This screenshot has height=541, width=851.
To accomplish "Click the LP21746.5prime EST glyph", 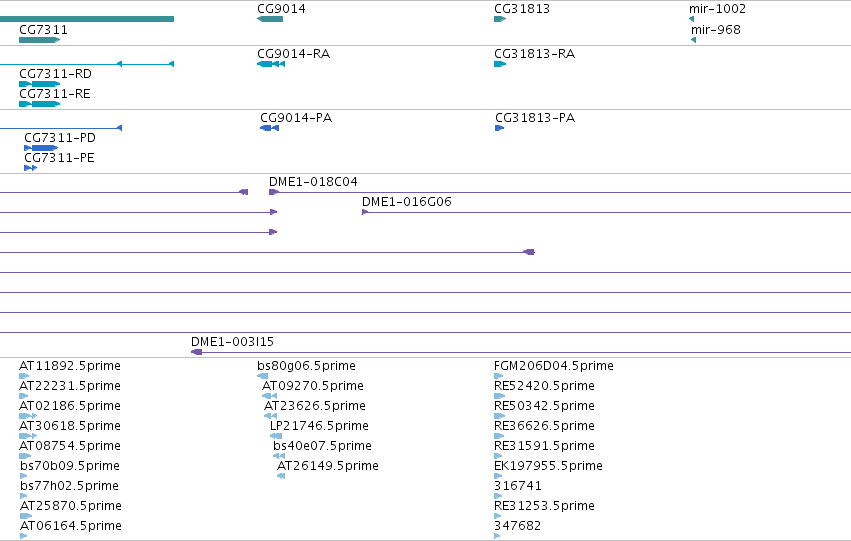I will click(x=276, y=436).
